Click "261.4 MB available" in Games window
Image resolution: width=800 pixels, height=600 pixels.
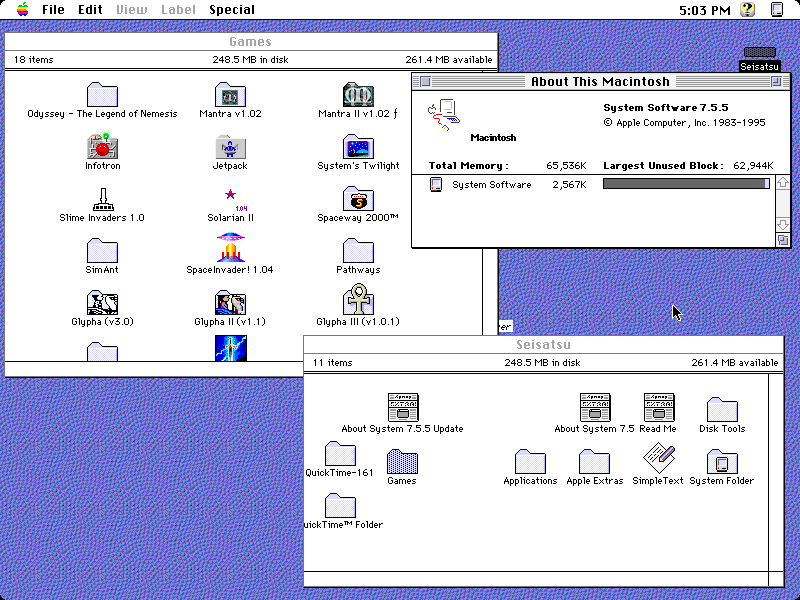tap(449, 60)
